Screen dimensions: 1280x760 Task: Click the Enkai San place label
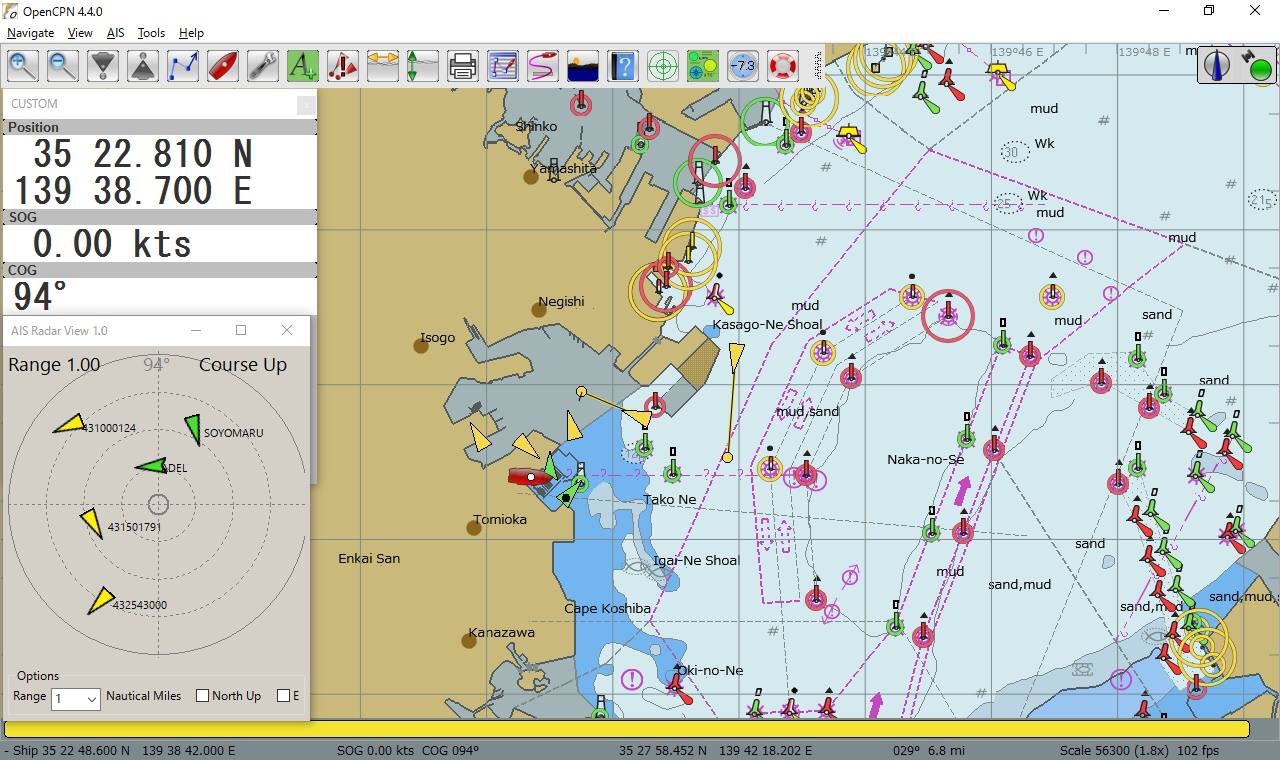[x=369, y=559]
